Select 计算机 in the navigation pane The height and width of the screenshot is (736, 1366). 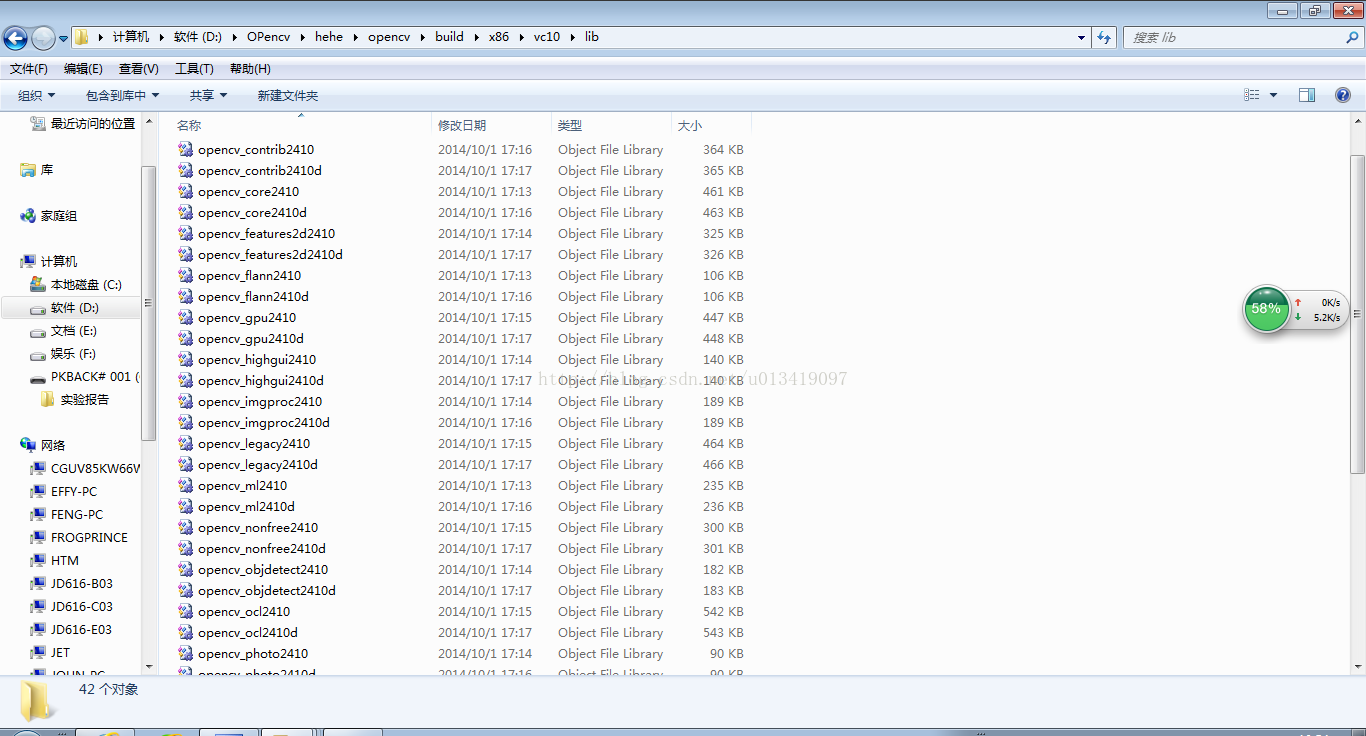coord(48,261)
